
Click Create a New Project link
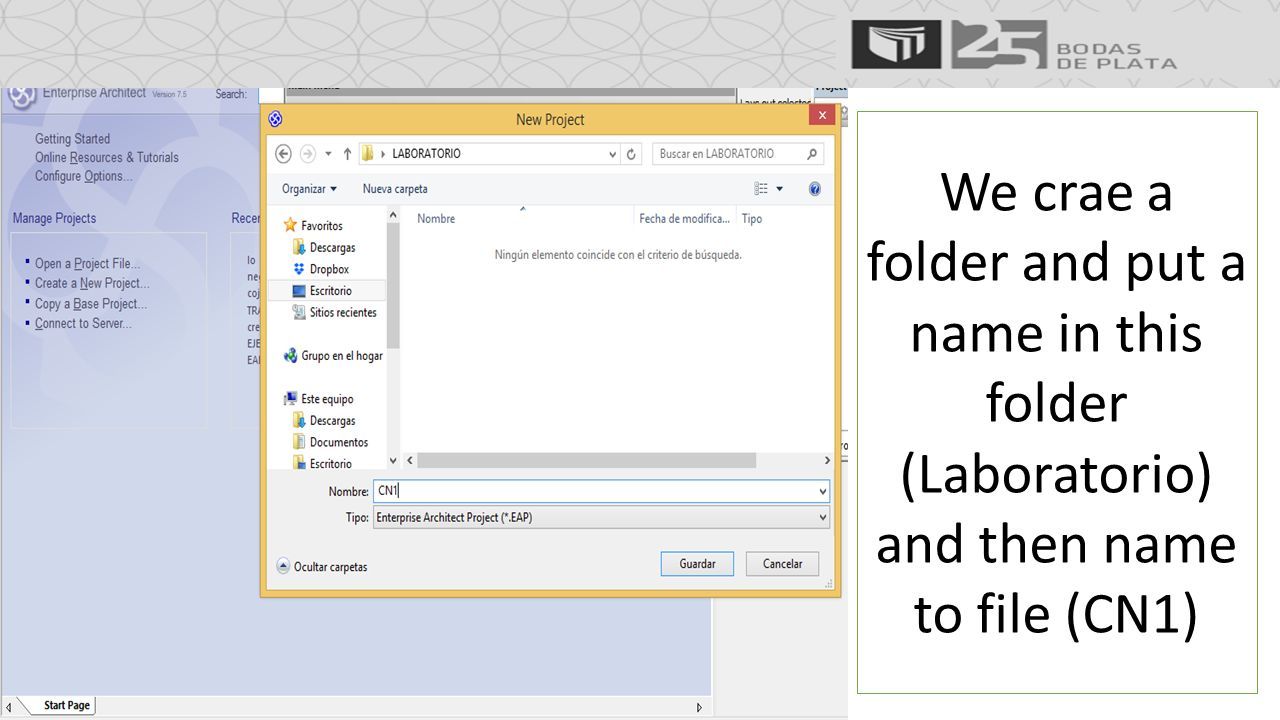click(92, 284)
